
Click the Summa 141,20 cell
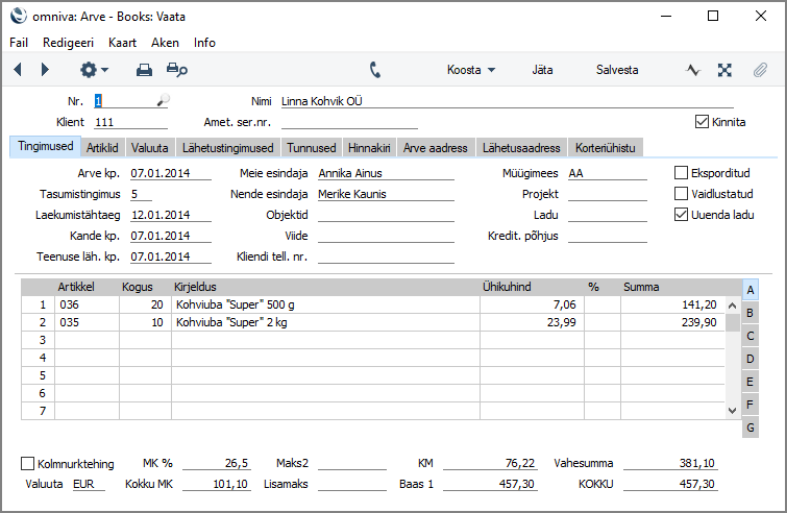pos(673,305)
